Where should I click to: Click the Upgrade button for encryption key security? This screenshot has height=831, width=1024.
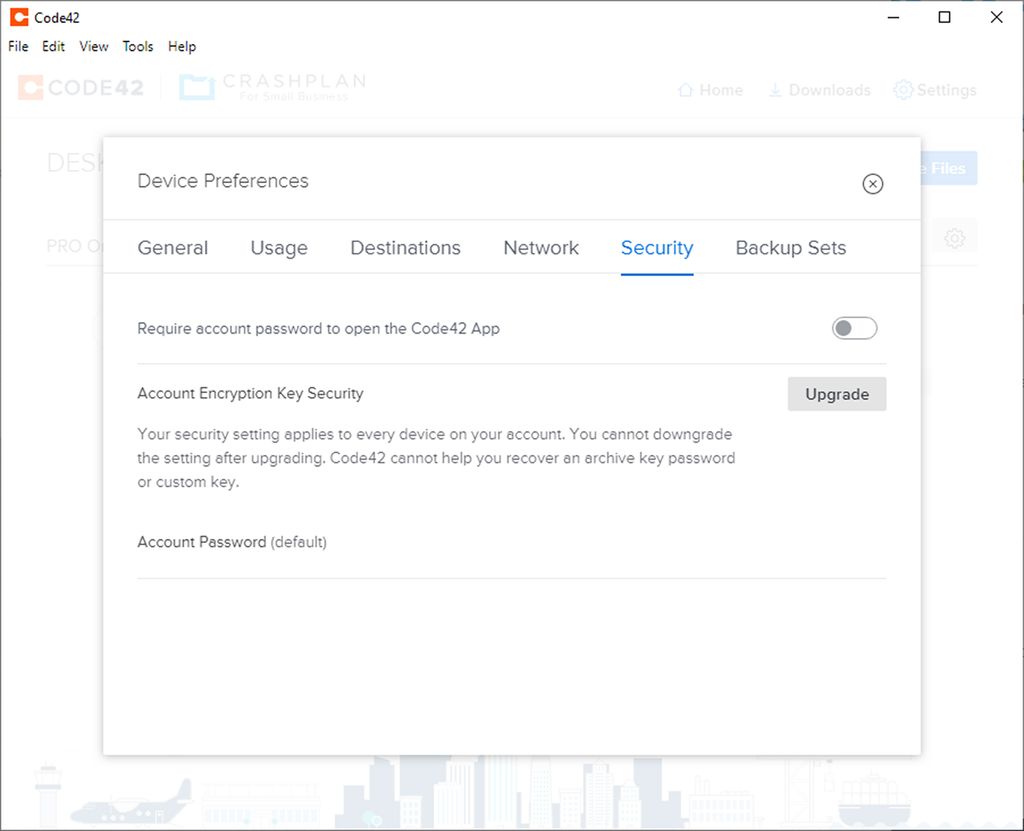coord(837,394)
